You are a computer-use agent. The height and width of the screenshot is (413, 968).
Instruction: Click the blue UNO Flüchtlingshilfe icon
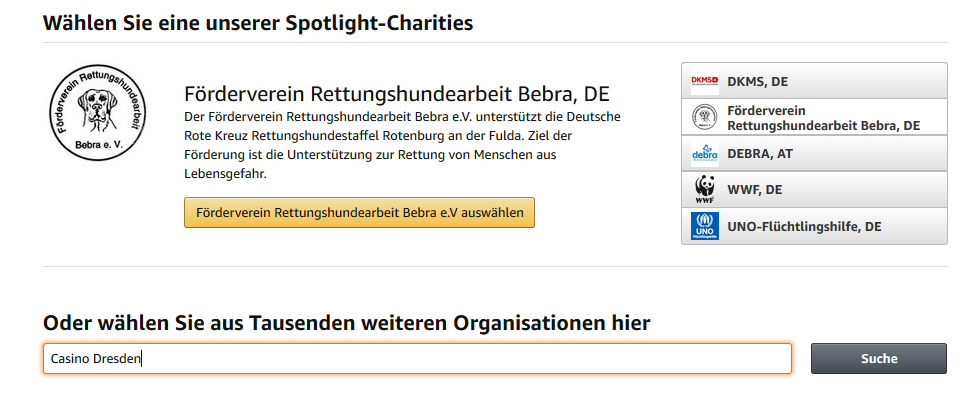click(x=704, y=226)
